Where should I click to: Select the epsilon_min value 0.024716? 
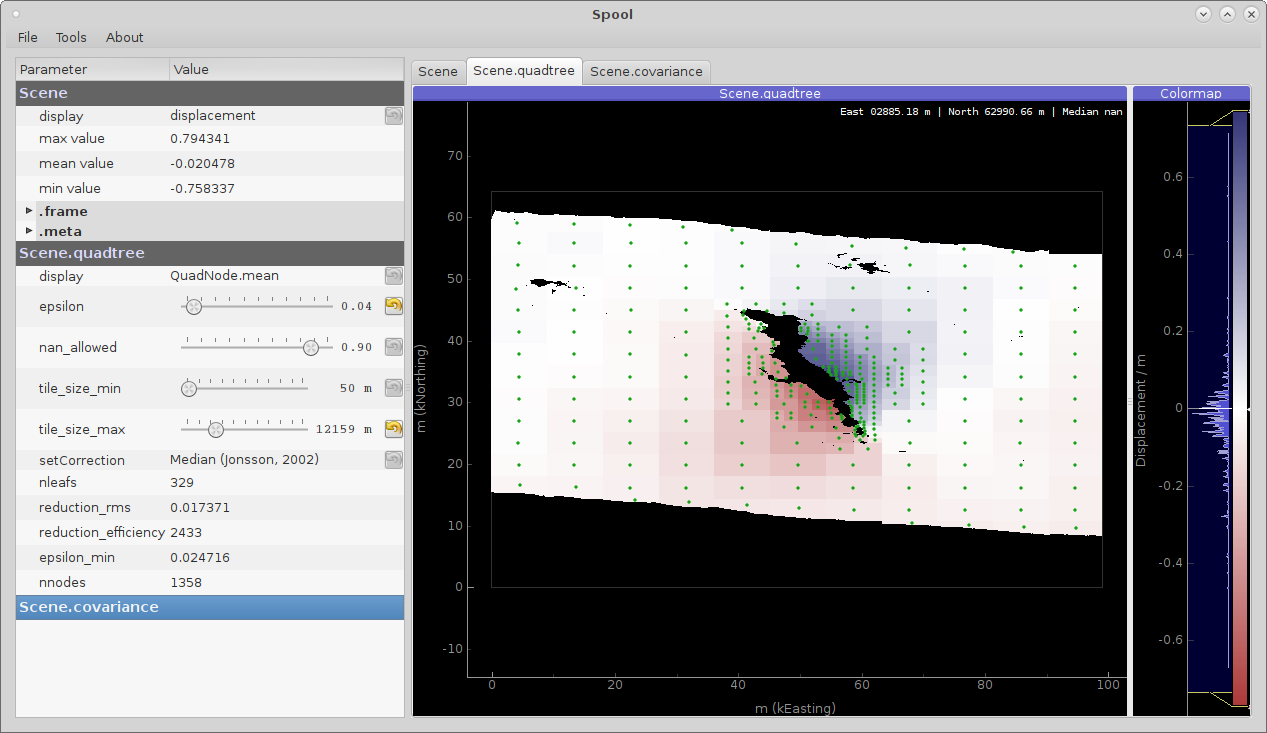coord(200,558)
